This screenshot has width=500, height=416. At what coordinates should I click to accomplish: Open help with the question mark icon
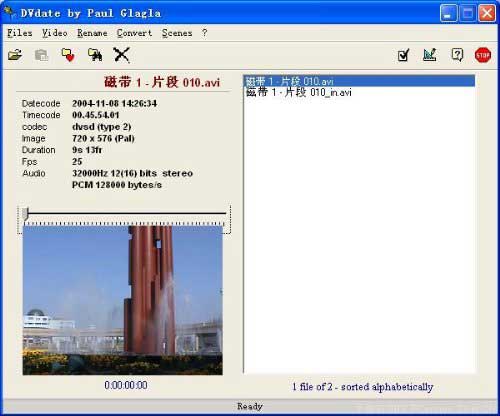457,55
